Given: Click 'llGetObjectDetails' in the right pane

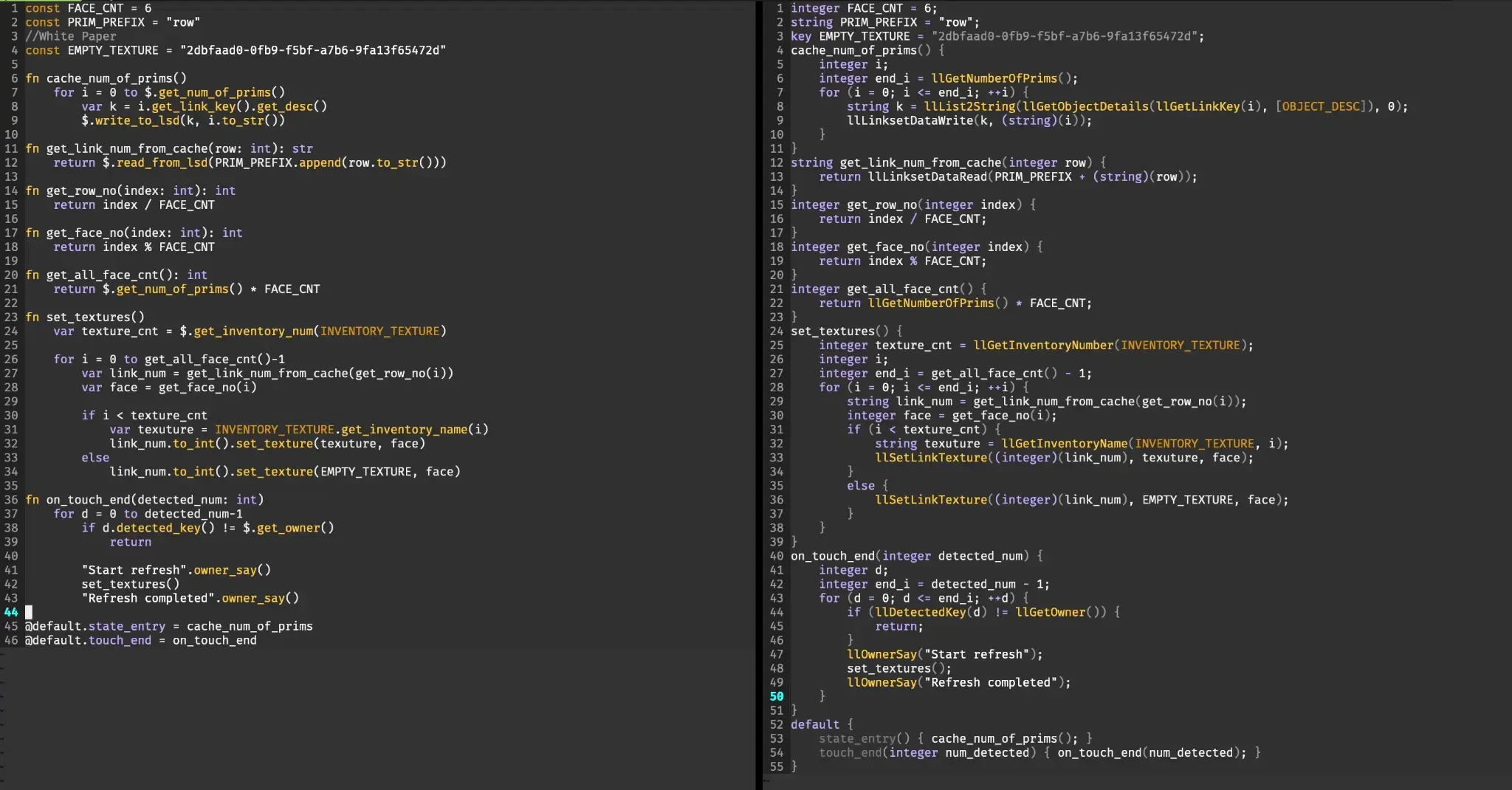Looking at the screenshot, I should tap(1086, 106).
